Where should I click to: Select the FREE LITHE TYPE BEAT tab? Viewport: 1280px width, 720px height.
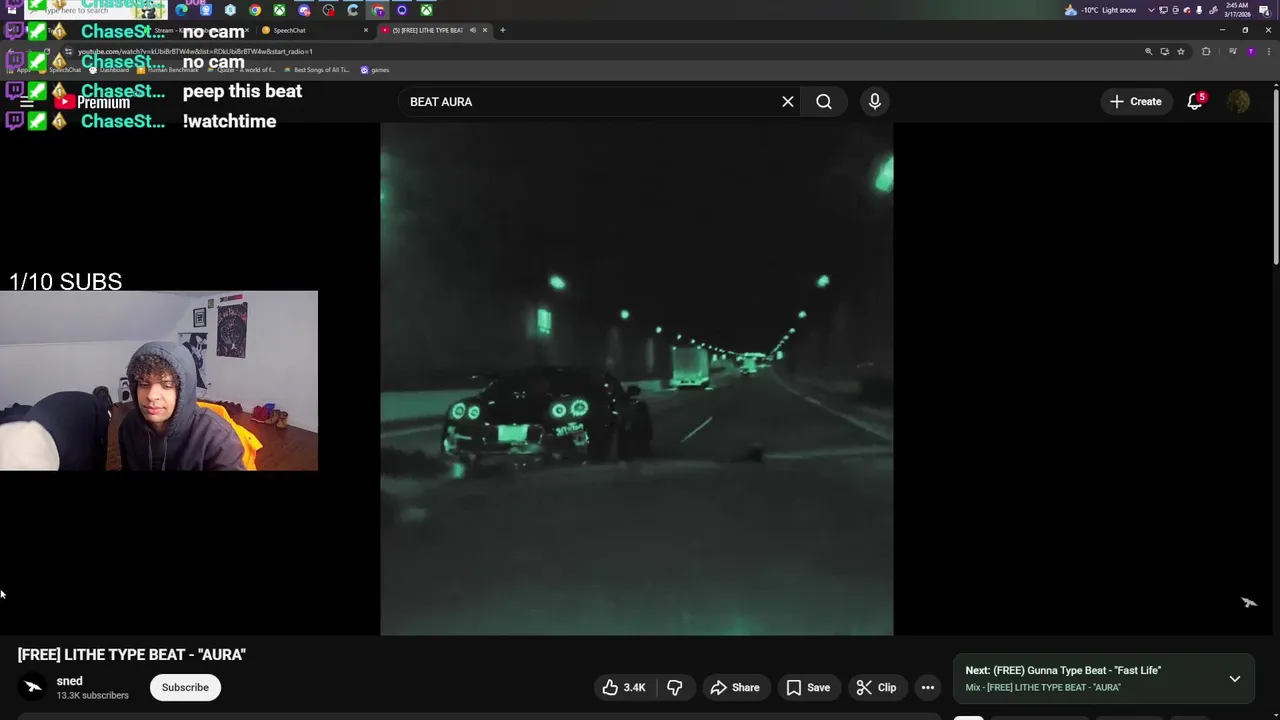click(x=428, y=30)
